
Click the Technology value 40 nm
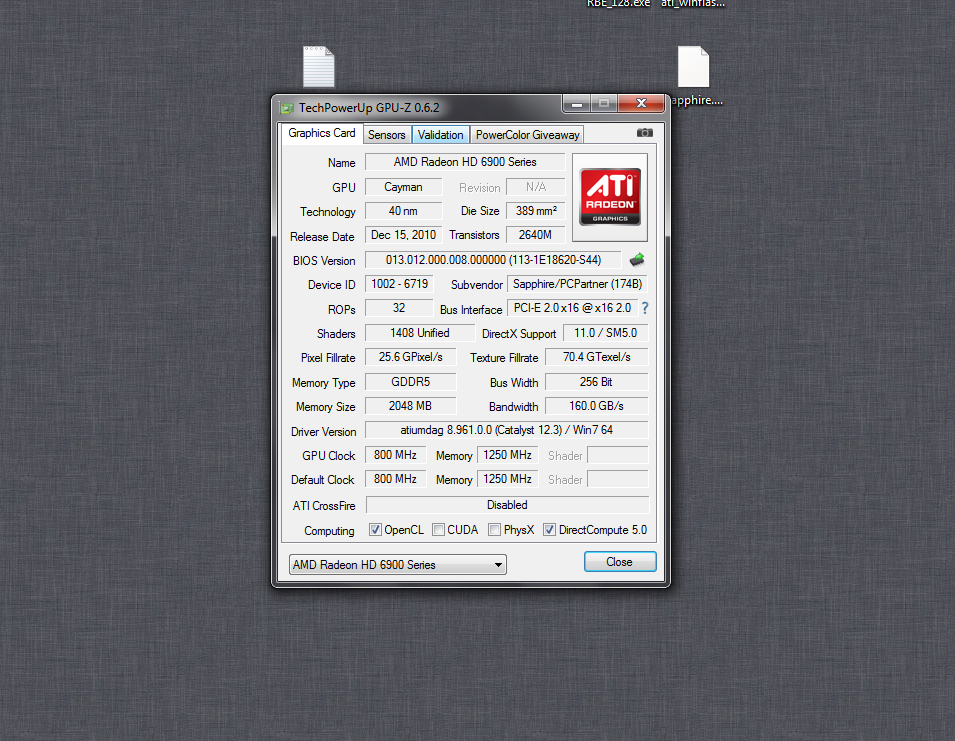point(403,211)
